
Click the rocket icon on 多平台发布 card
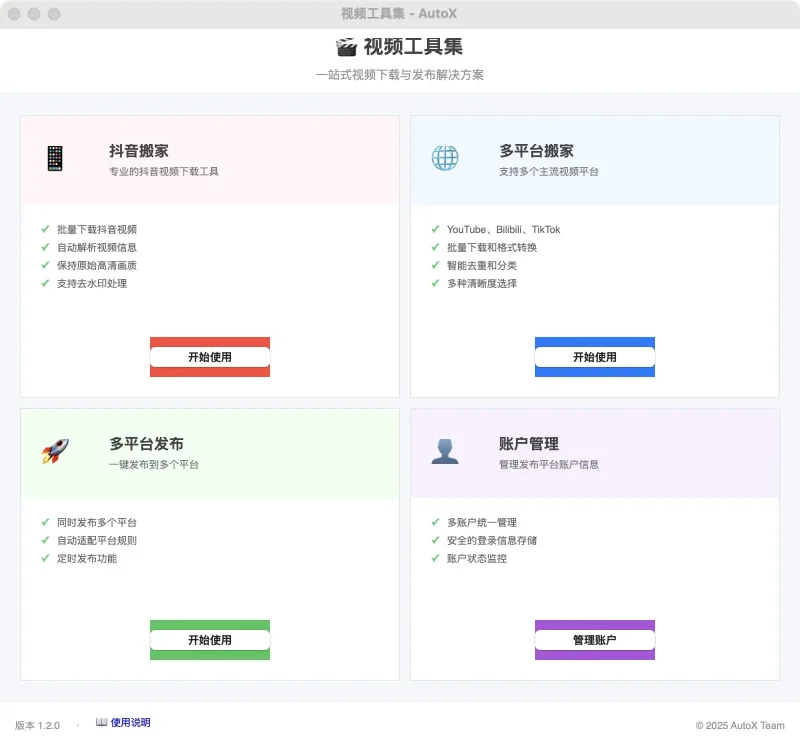(x=55, y=451)
